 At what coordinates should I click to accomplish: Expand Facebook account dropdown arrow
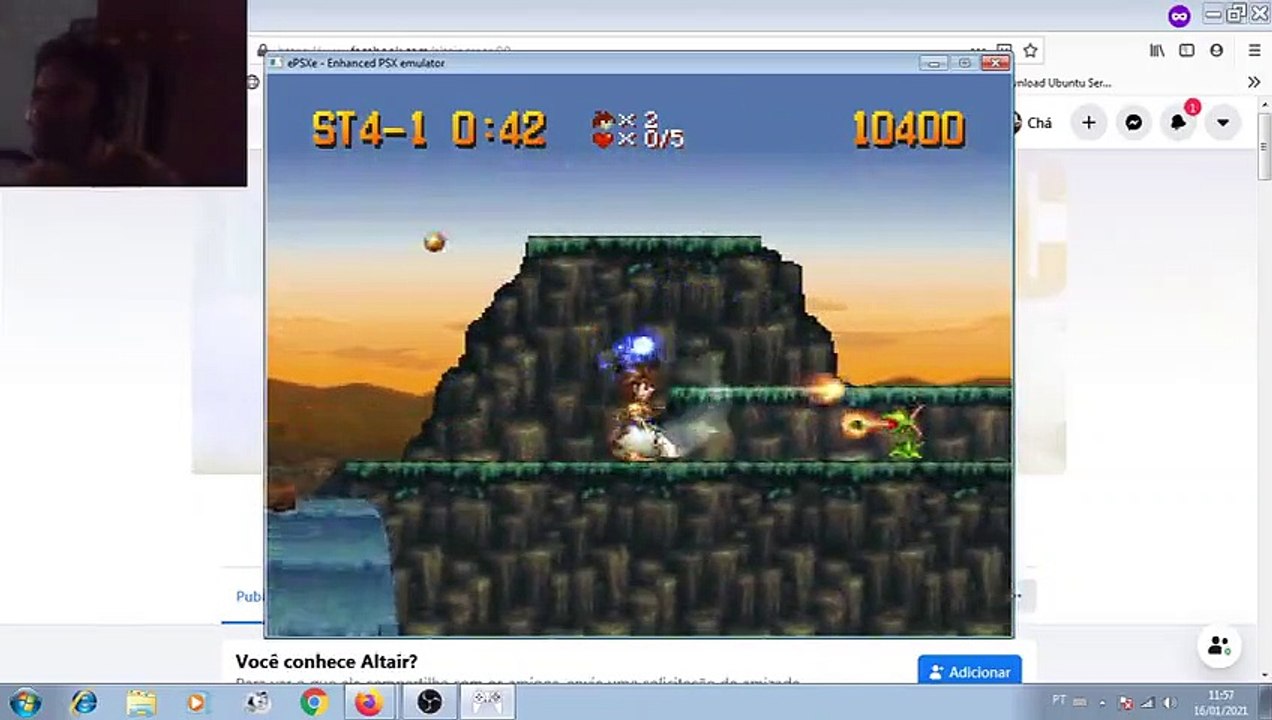point(1223,122)
